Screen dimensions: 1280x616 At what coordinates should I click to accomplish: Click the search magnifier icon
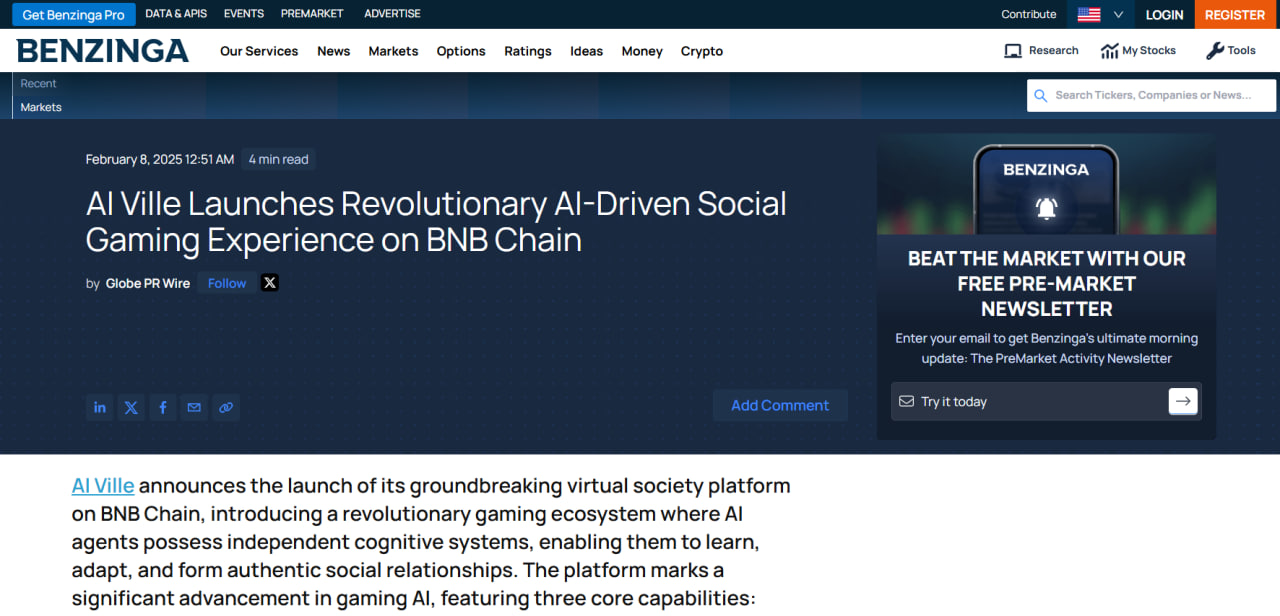1042,96
